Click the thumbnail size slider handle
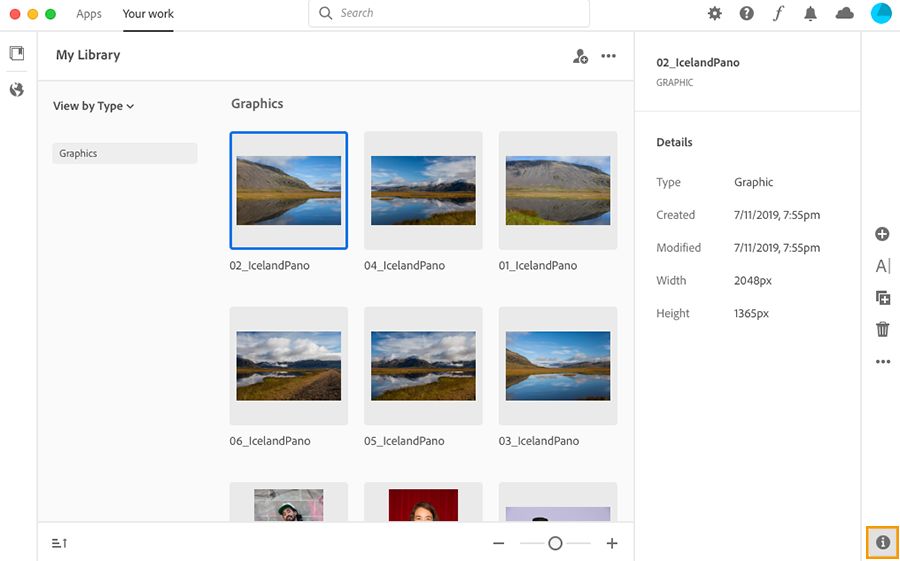 click(x=555, y=543)
